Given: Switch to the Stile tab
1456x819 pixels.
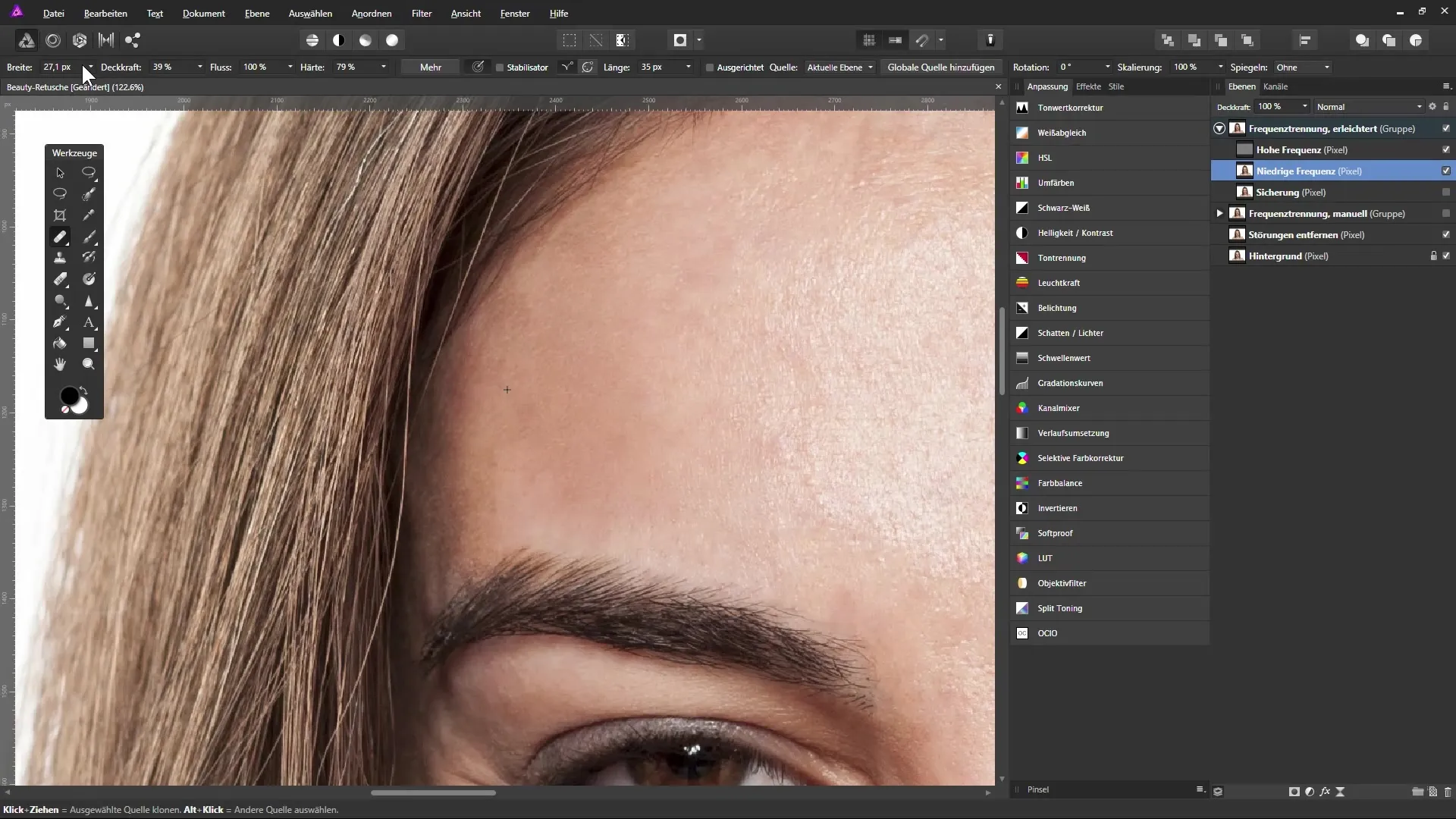Looking at the screenshot, I should coord(1116,86).
